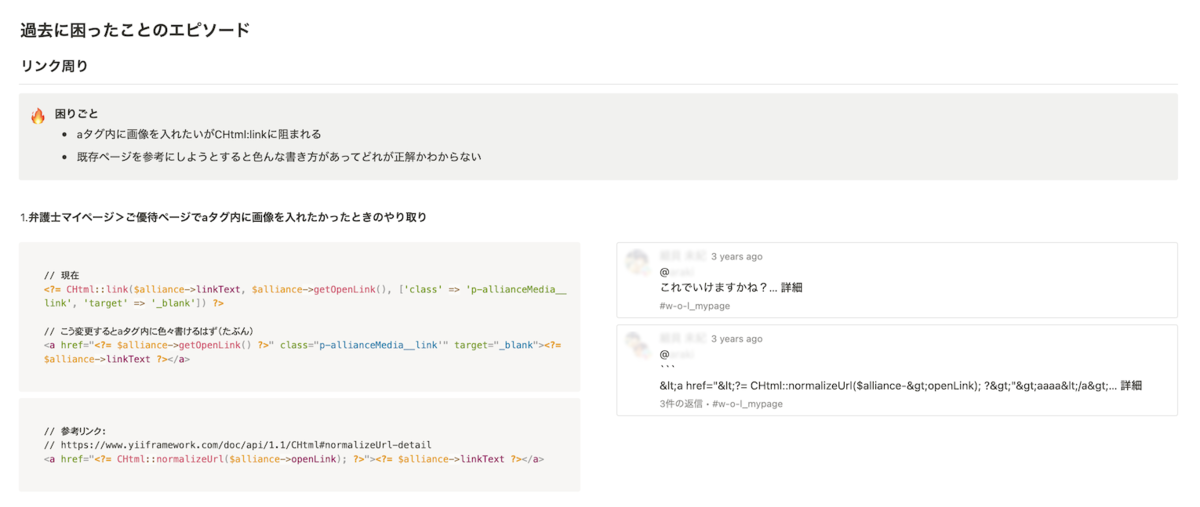
Task: Click the avatar in the message card with 3件の返信
Action: pyautogui.click(x=636, y=345)
